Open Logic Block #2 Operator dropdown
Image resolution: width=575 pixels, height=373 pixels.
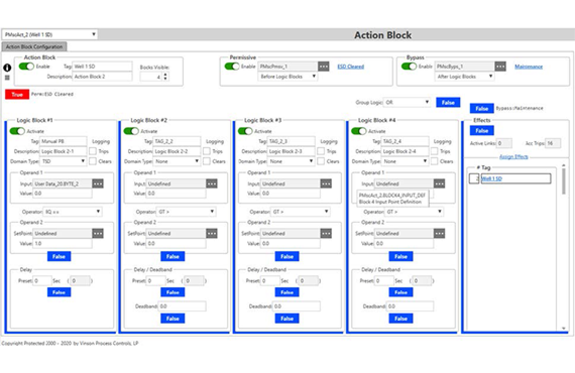tap(186, 212)
